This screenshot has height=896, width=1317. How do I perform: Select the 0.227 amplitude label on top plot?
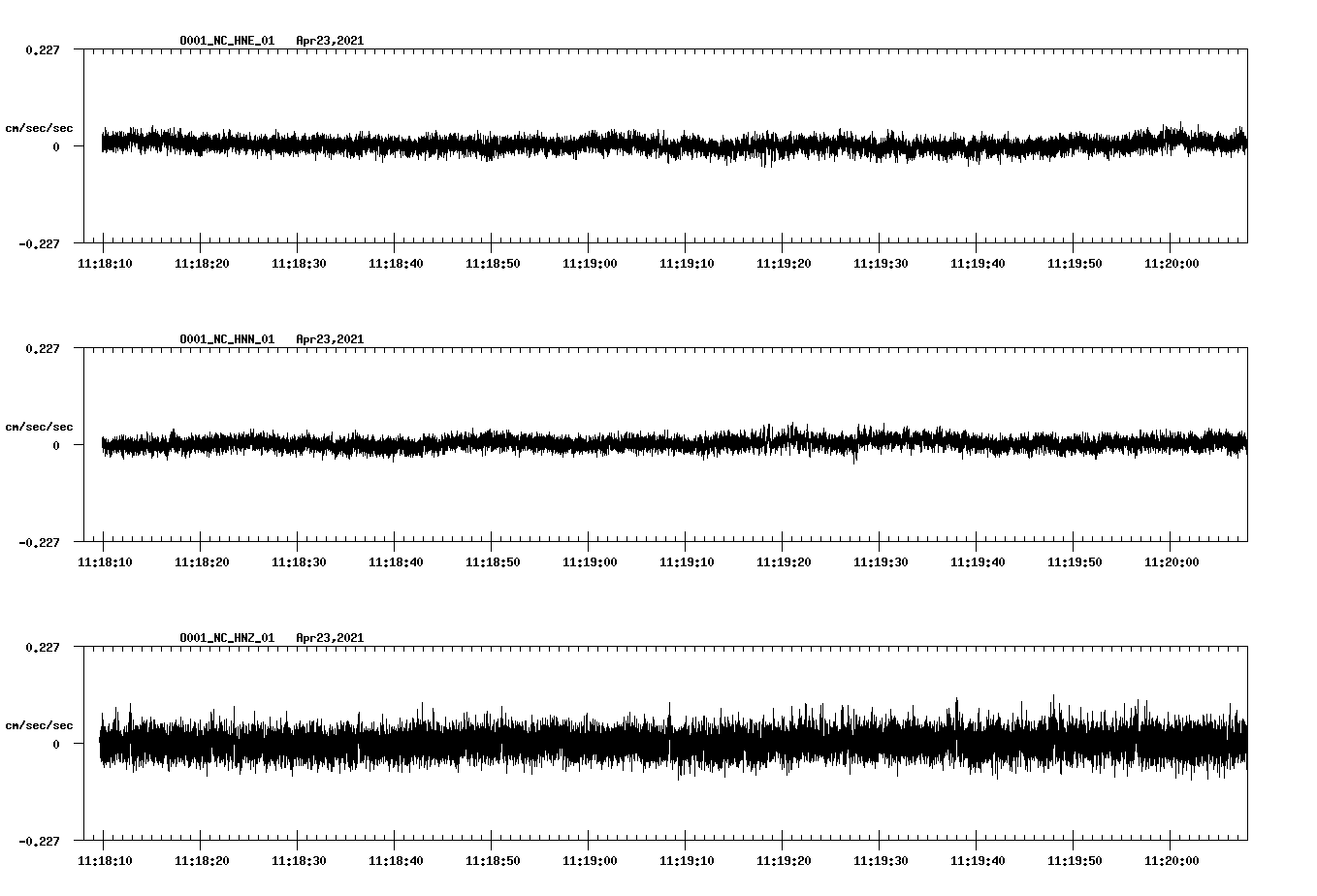(42, 49)
